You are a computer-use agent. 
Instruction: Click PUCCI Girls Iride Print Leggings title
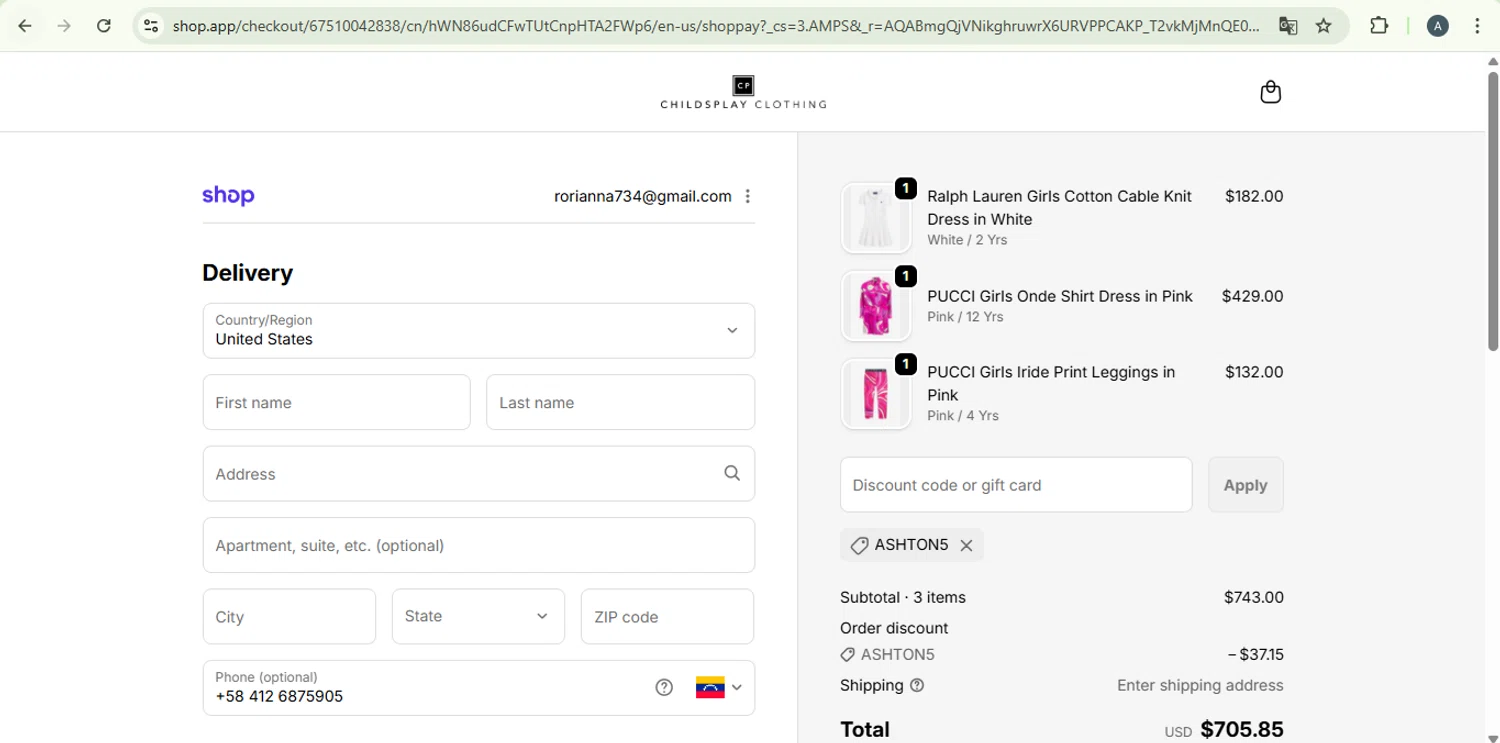[1051, 383]
